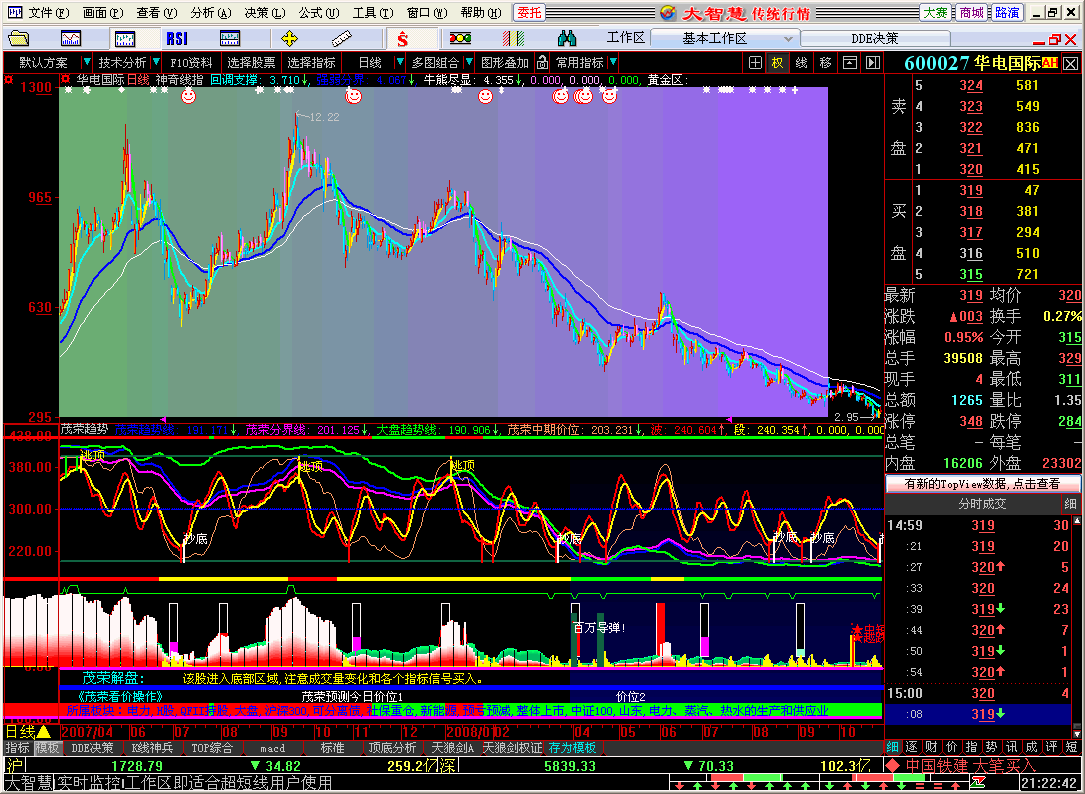The width and height of the screenshot is (1085, 794).
Task: Close the 600027 quote panel via X
Action: (x=1071, y=64)
